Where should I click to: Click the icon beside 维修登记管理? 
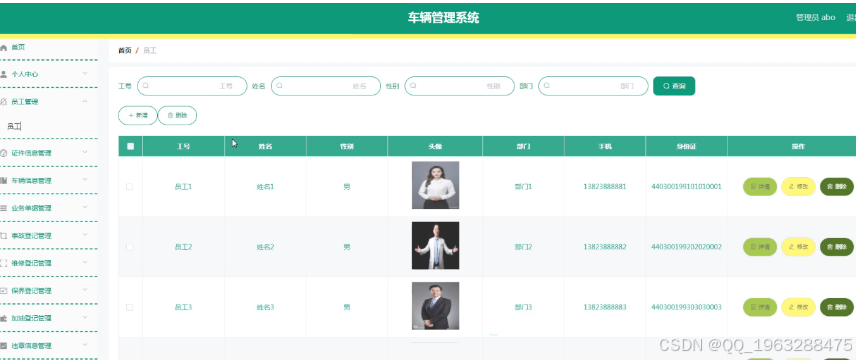click(x=3, y=263)
